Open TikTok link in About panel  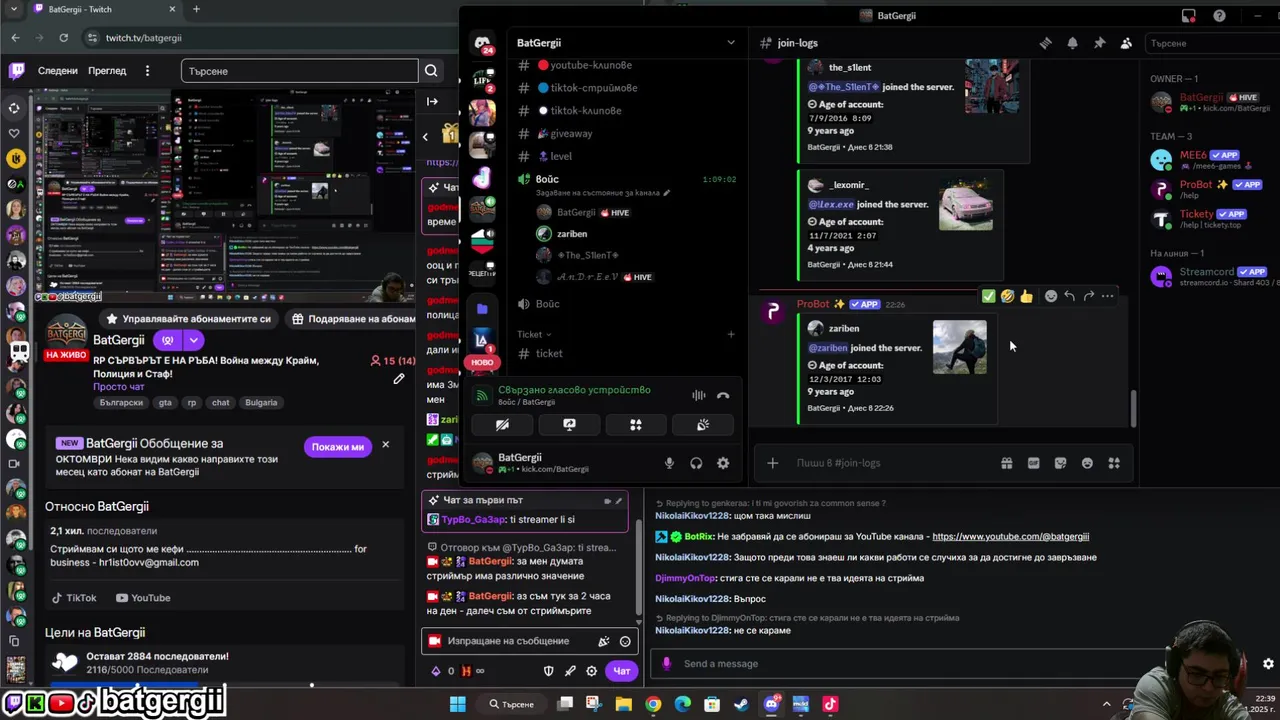(74, 598)
